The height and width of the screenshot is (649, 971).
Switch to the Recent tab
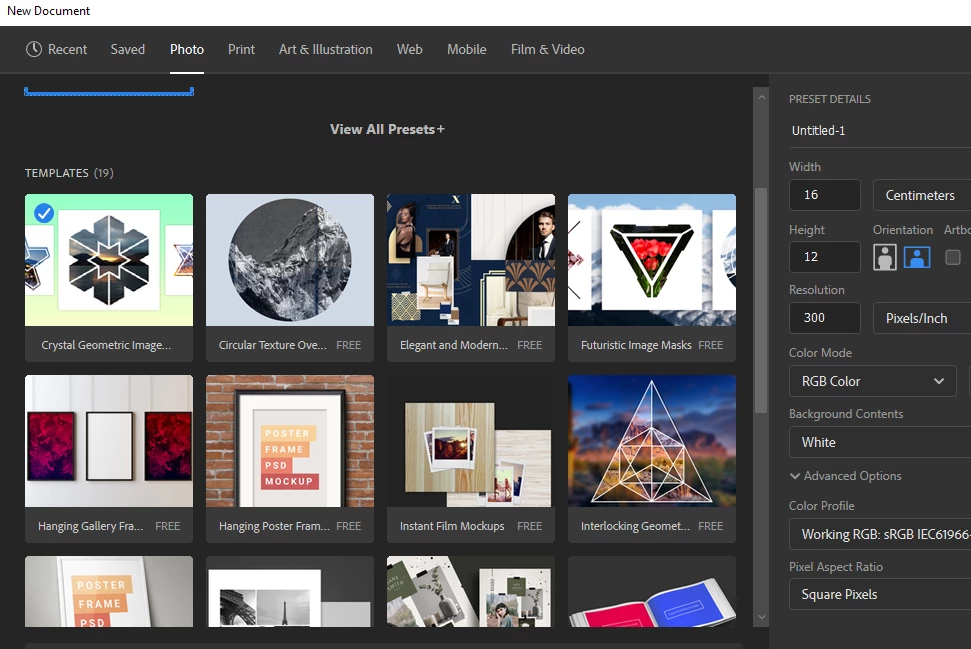point(56,49)
